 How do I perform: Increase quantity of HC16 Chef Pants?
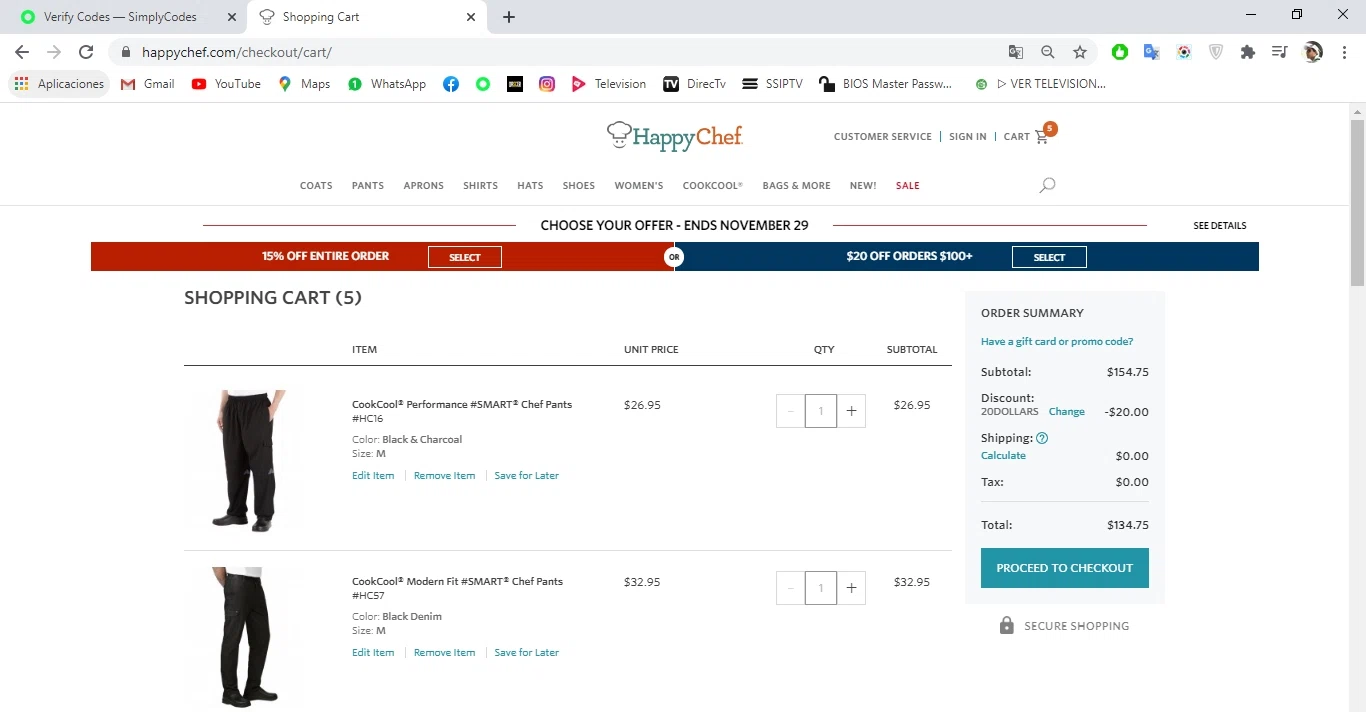pos(851,411)
